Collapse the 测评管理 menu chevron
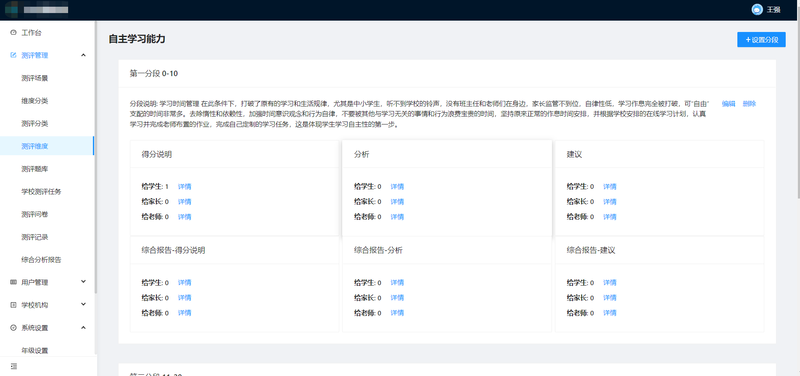 84,55
